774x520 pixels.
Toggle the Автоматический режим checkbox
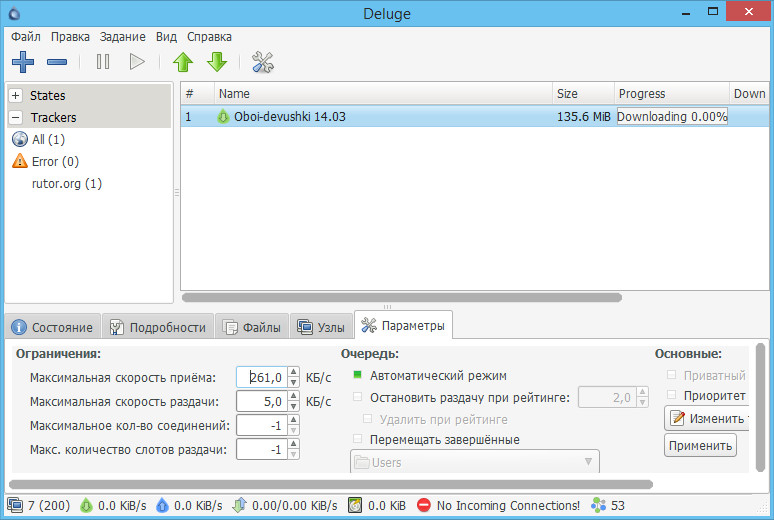point(357,376)
